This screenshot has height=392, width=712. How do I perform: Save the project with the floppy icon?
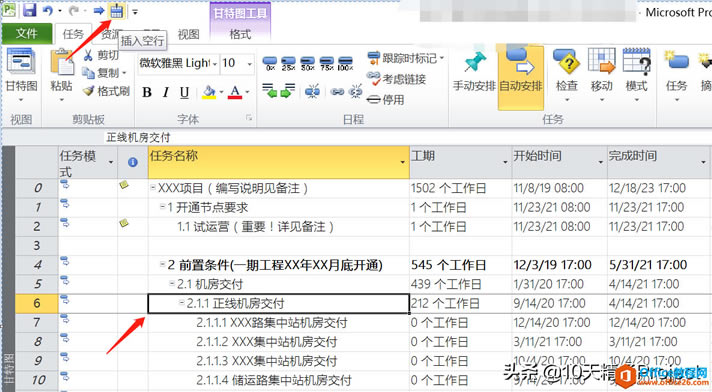coord(29,10)
